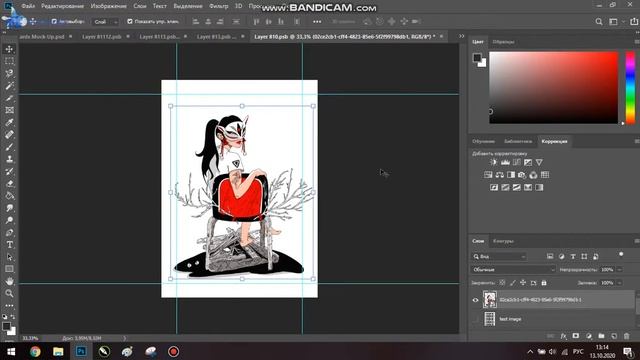
Task: Toggle the Автовыбор checkbox
Action: 54,21
